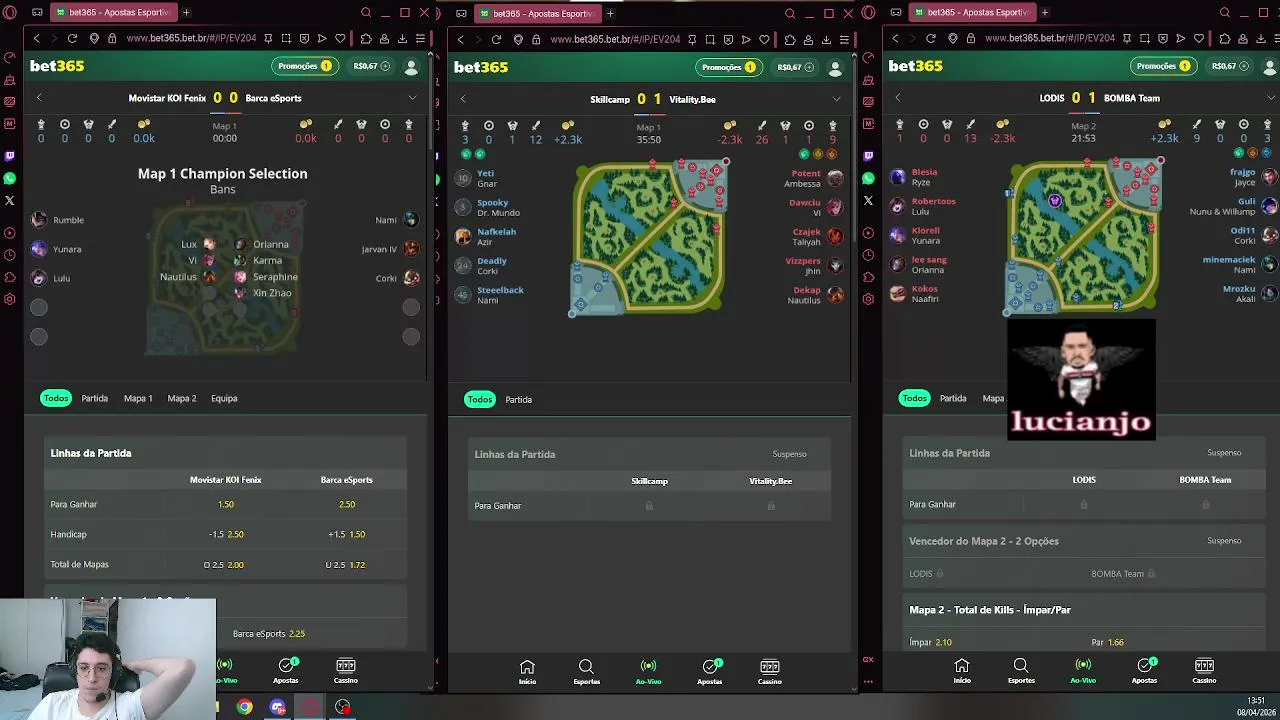
Task: Open R$0,67 balance deposit in left window
Action: [370, 66]
